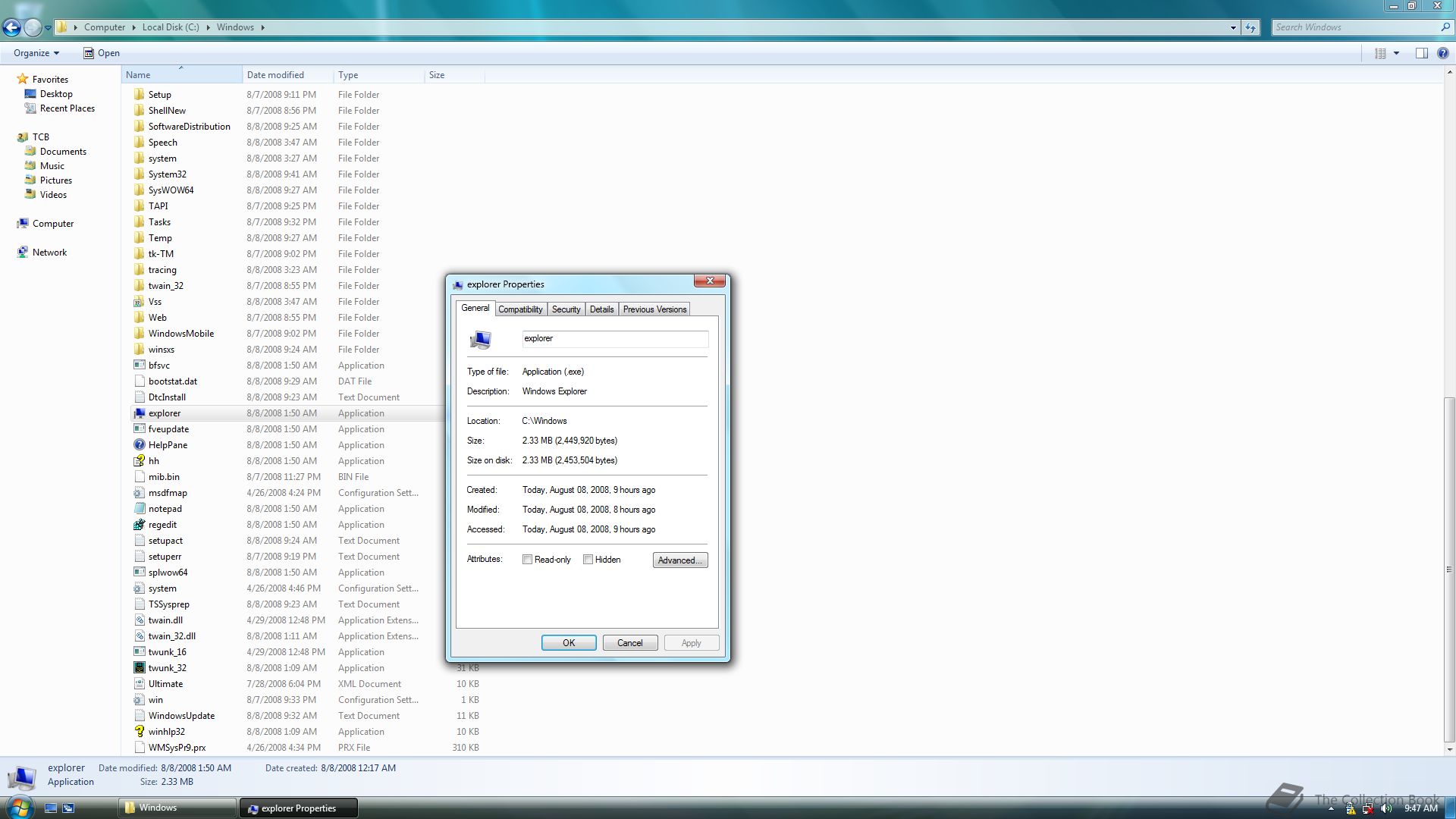1456x819 pixels.
Task: Click Open in the command bar
Action: pyautogui.click(x=102, y=53)
